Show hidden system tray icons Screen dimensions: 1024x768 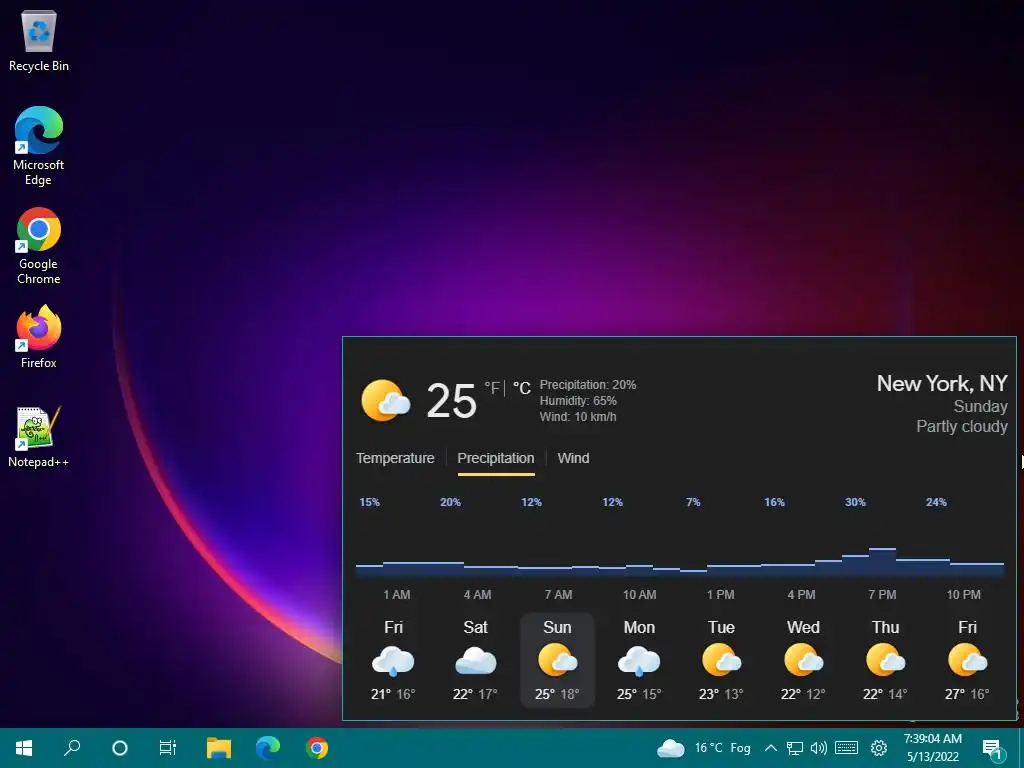click(x=771, y=748)
